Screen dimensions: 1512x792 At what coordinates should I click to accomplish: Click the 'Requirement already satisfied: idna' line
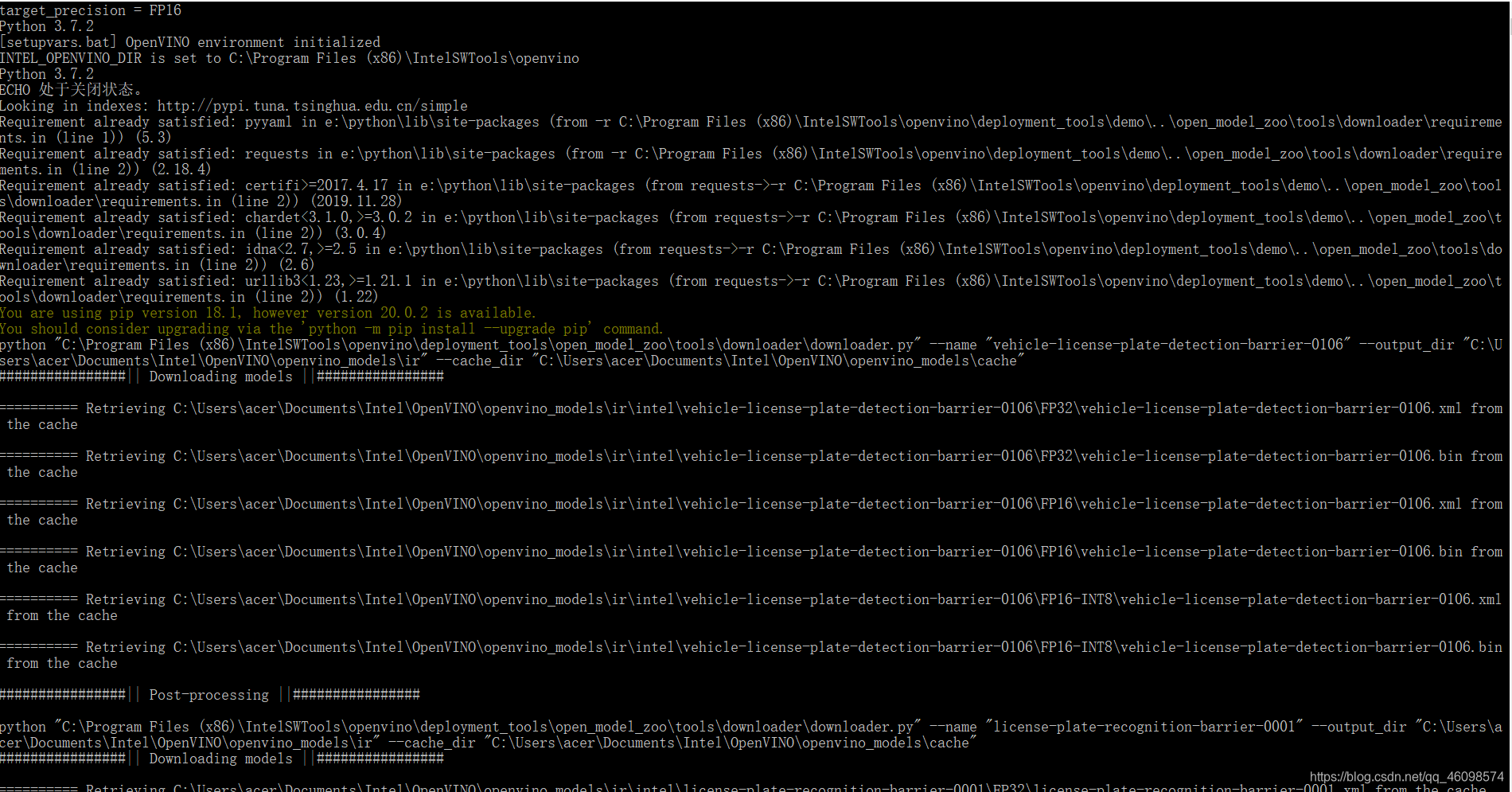pyautogui.click(x=751, y=257)
